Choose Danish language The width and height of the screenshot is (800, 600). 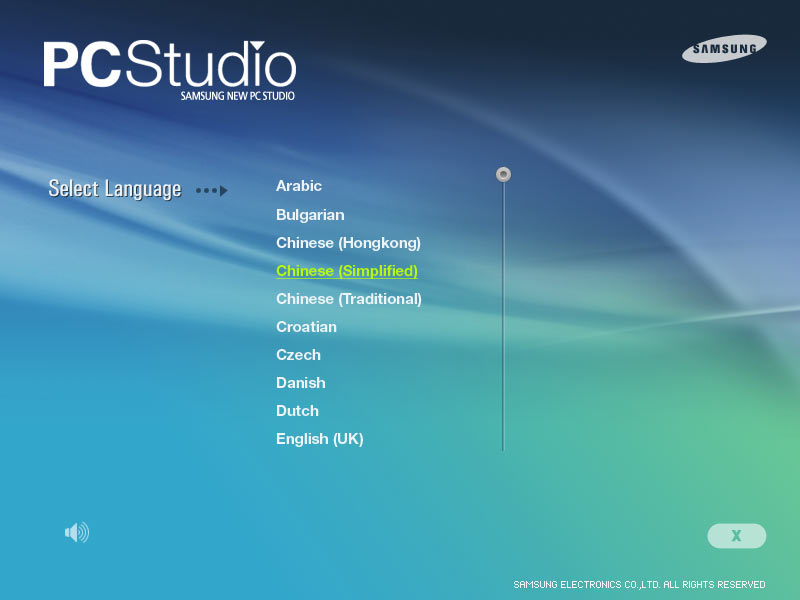(301, 383)
